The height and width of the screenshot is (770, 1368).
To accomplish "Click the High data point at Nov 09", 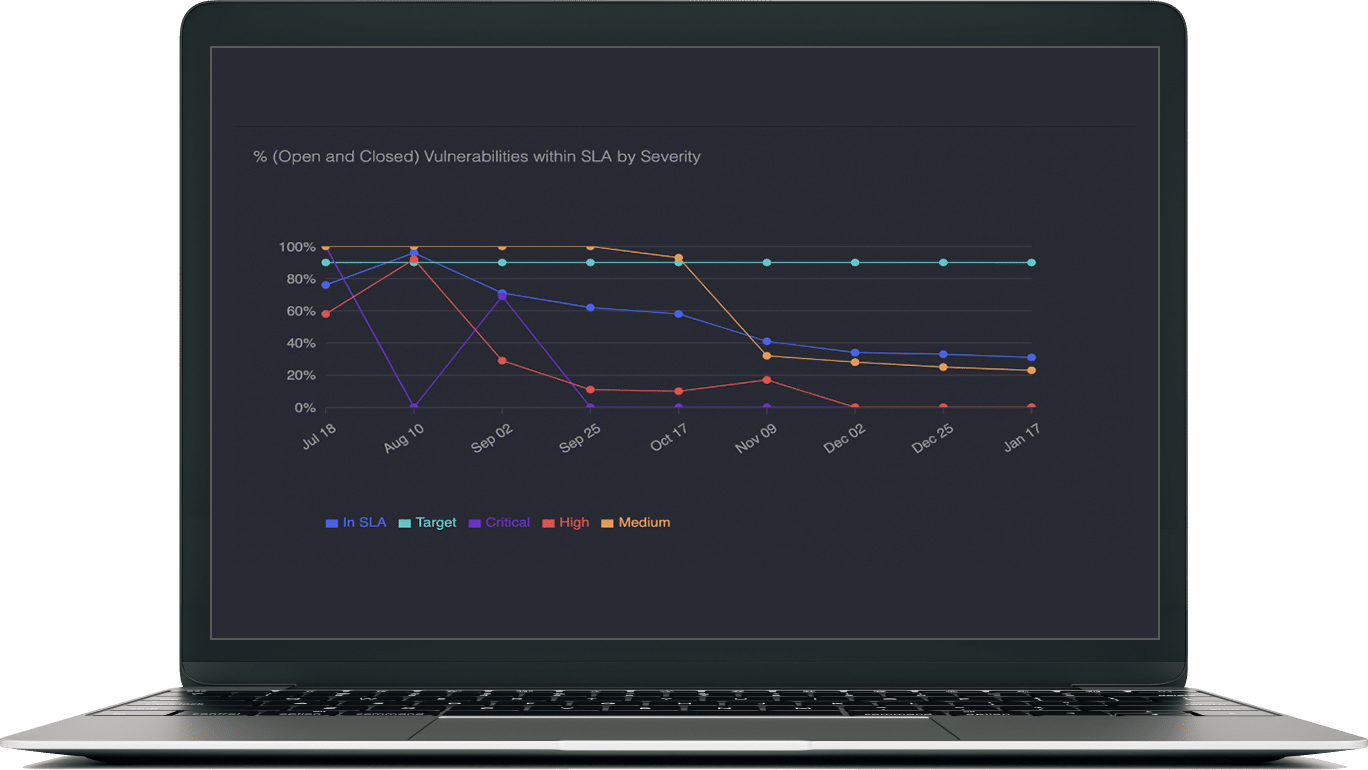I will [x=767, y=380].
